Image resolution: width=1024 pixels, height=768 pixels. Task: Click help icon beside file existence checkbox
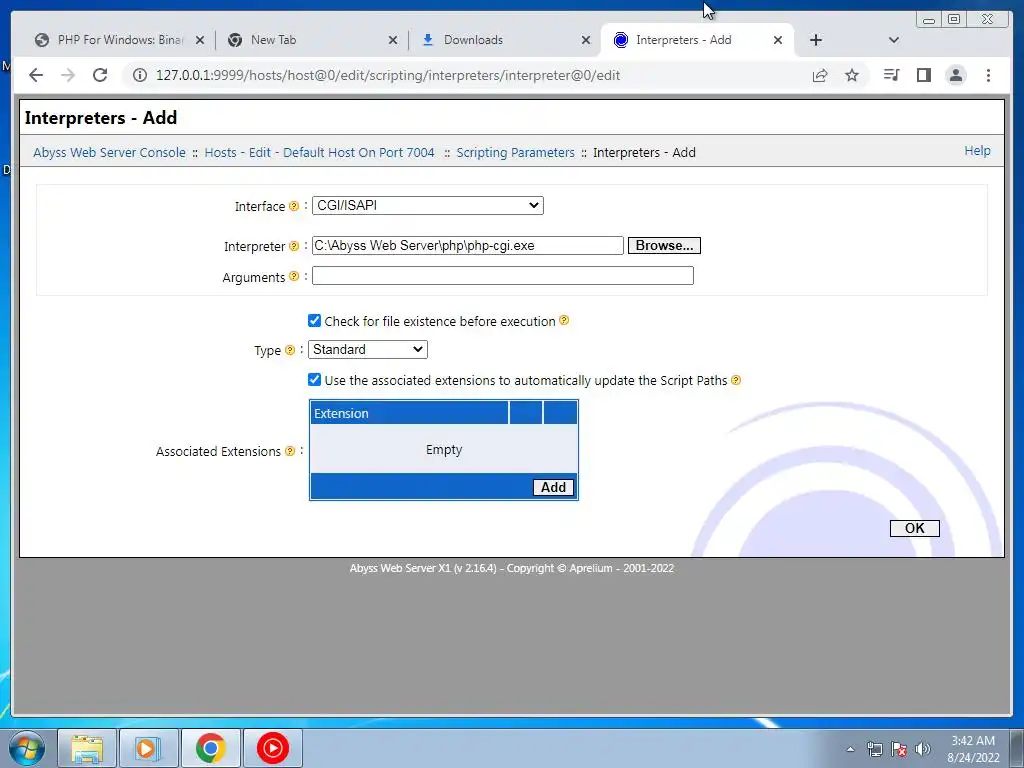[564, 320]
